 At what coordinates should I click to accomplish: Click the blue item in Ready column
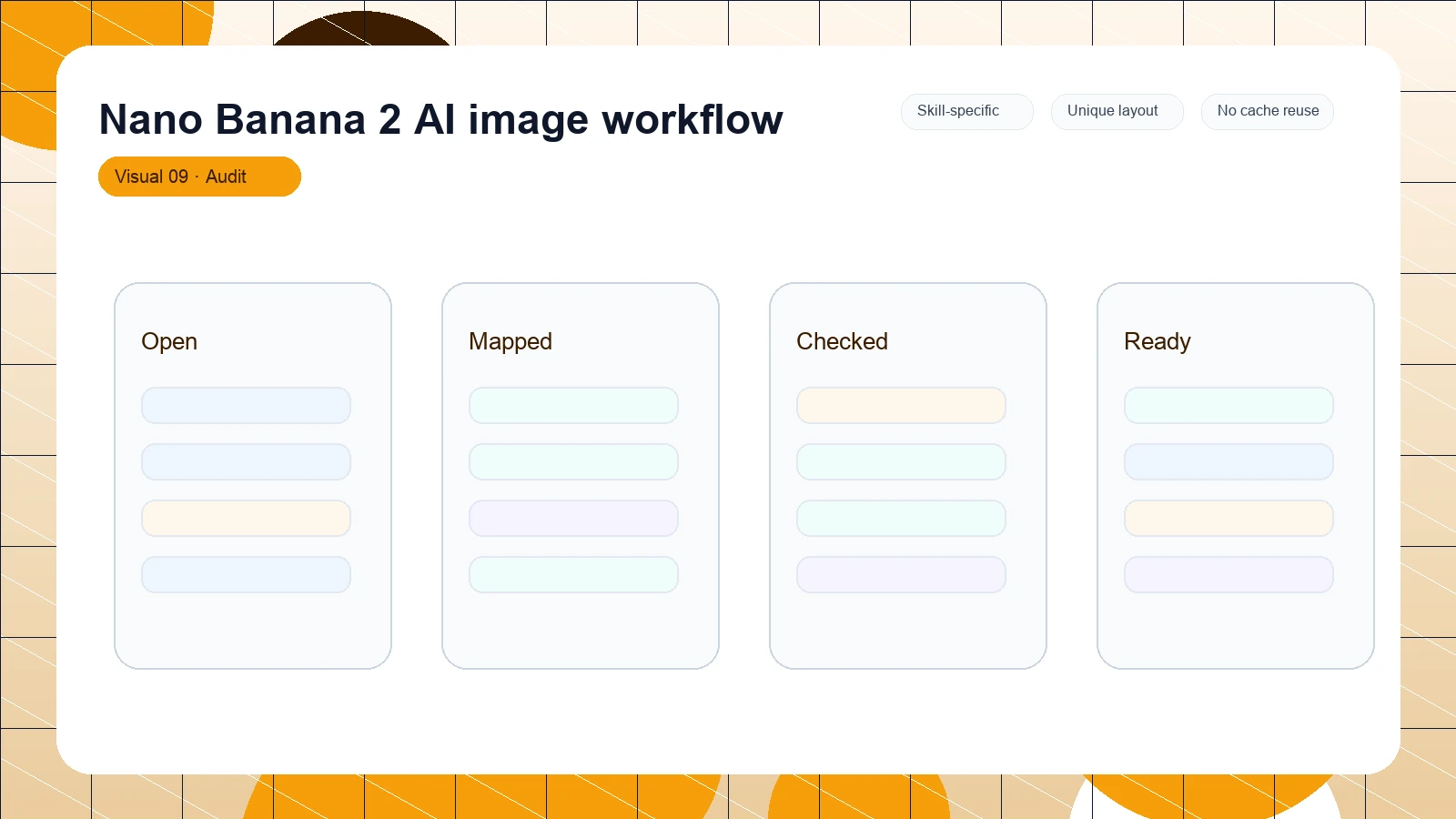[1228, 461]
